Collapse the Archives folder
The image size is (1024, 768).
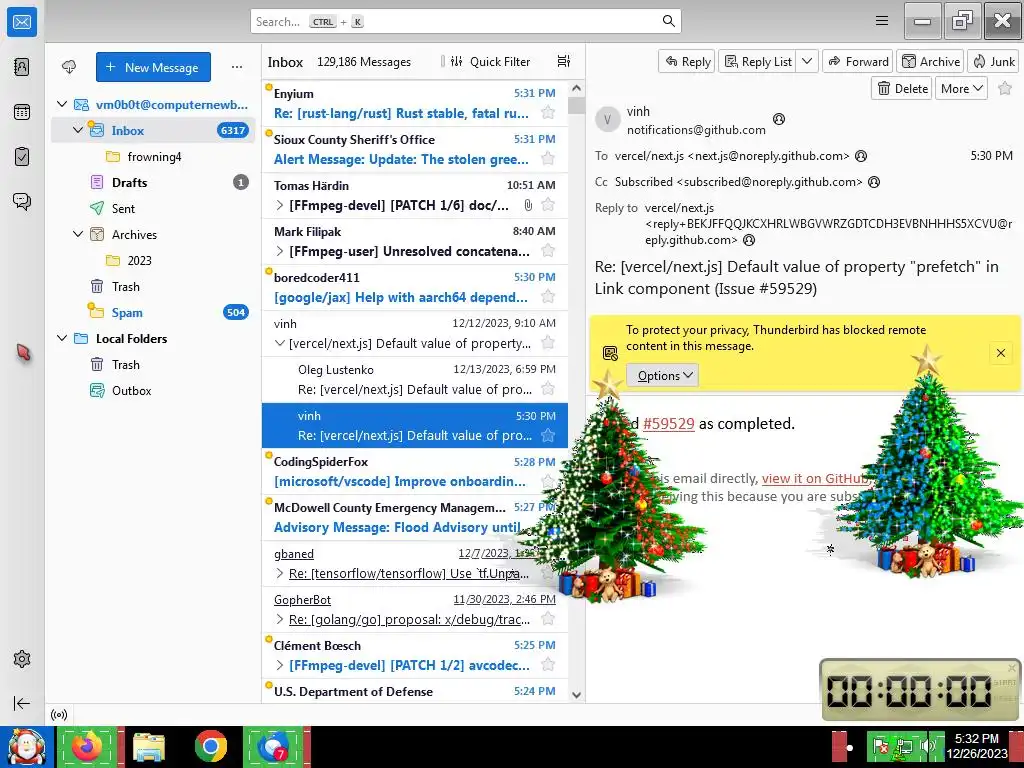tap(78, 234)
